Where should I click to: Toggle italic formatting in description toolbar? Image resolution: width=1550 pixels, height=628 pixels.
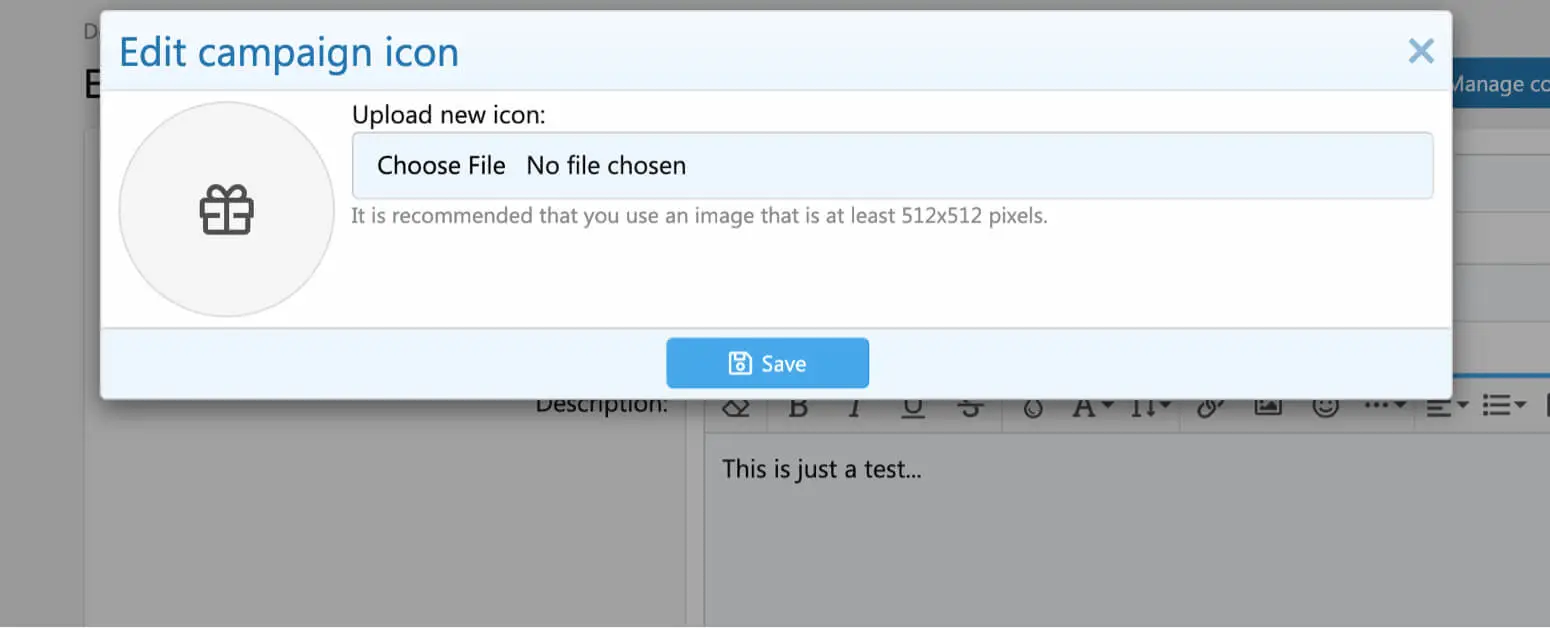click(x=855, y=407)
